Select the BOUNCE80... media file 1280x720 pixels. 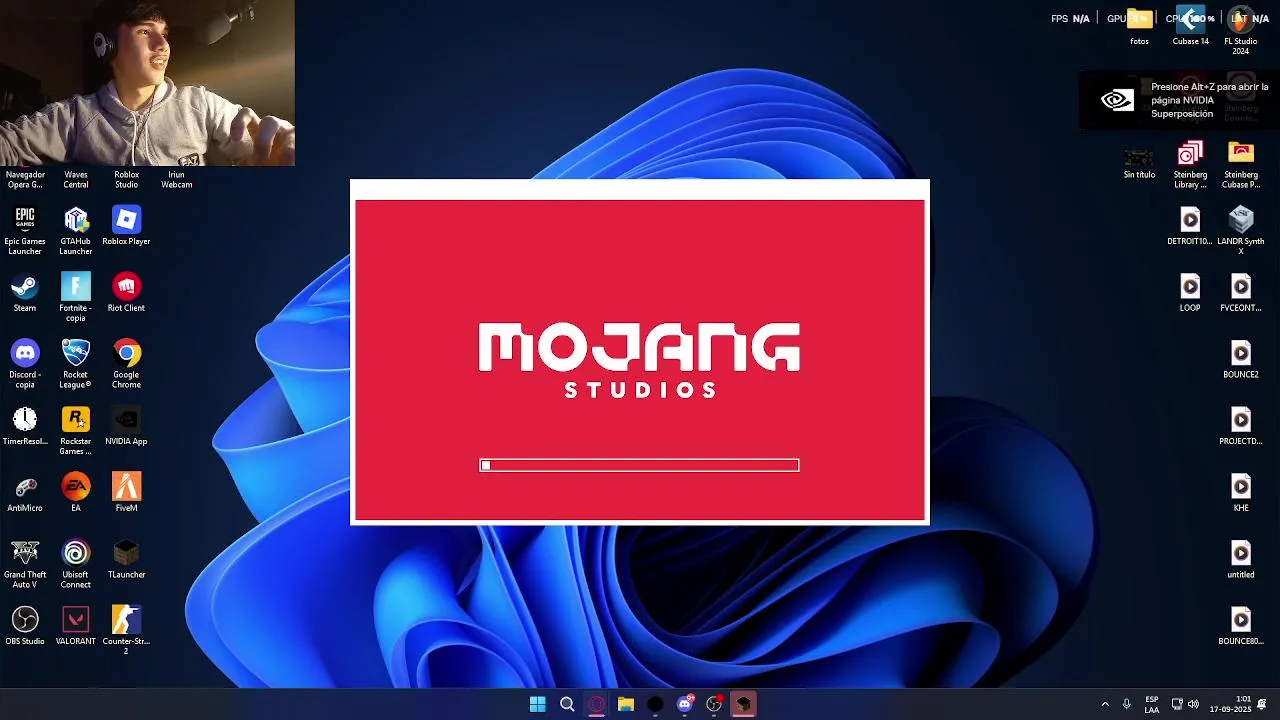tap(1241, 626)
